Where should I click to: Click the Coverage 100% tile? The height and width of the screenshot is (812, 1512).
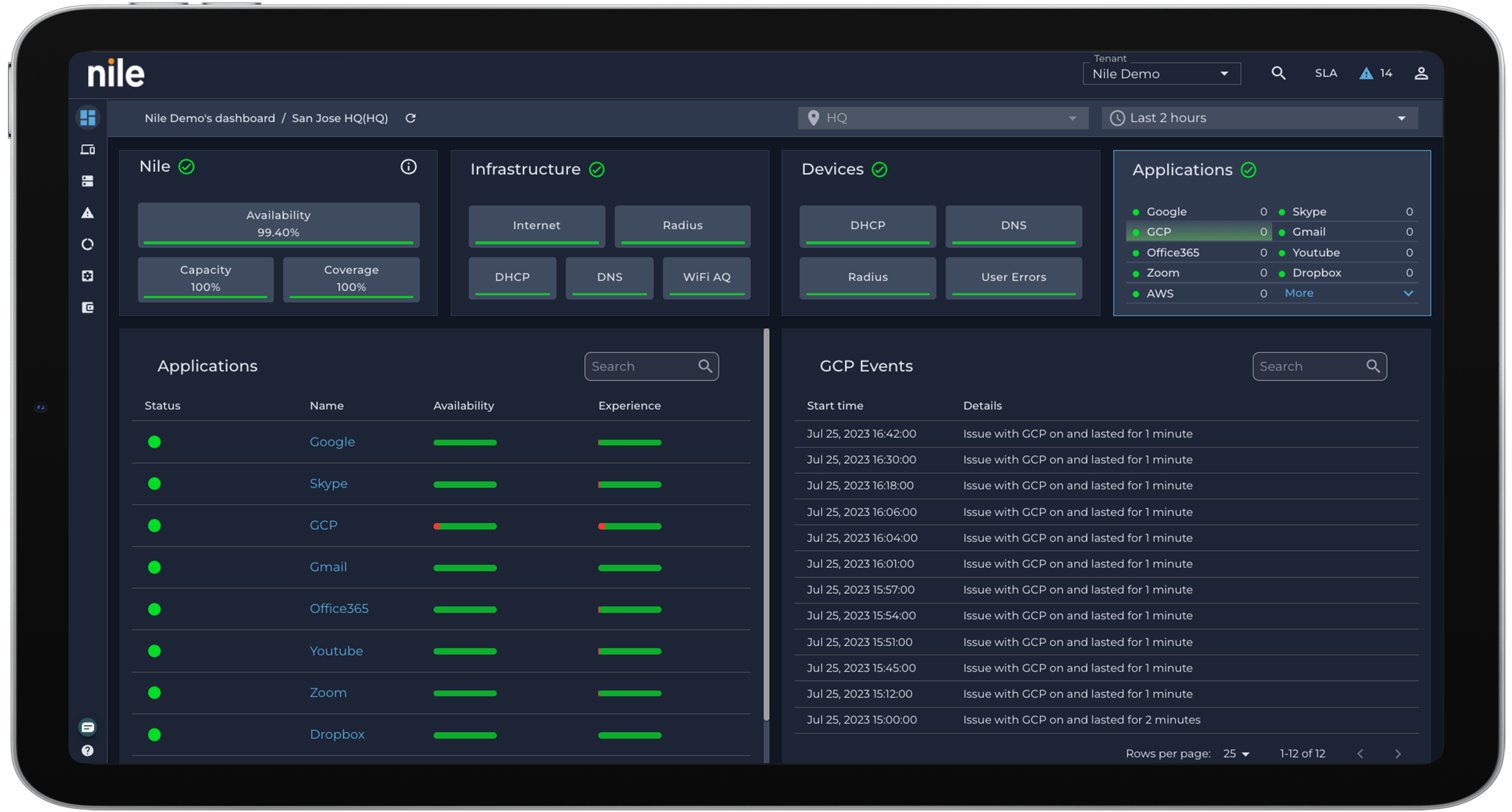click(x=351, y=279)
